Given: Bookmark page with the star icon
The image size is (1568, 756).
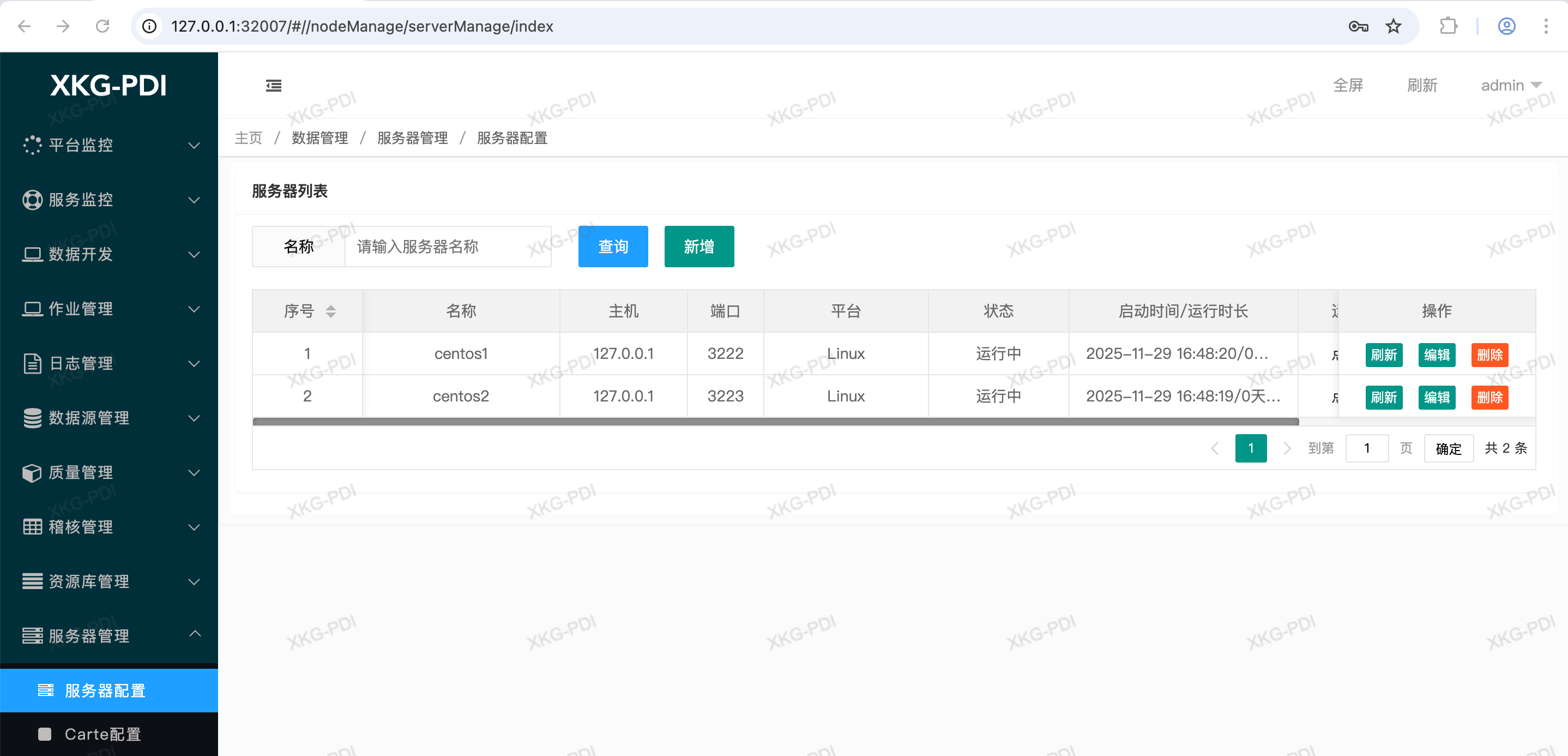Looking at the screenshot, I should 1394,26.
